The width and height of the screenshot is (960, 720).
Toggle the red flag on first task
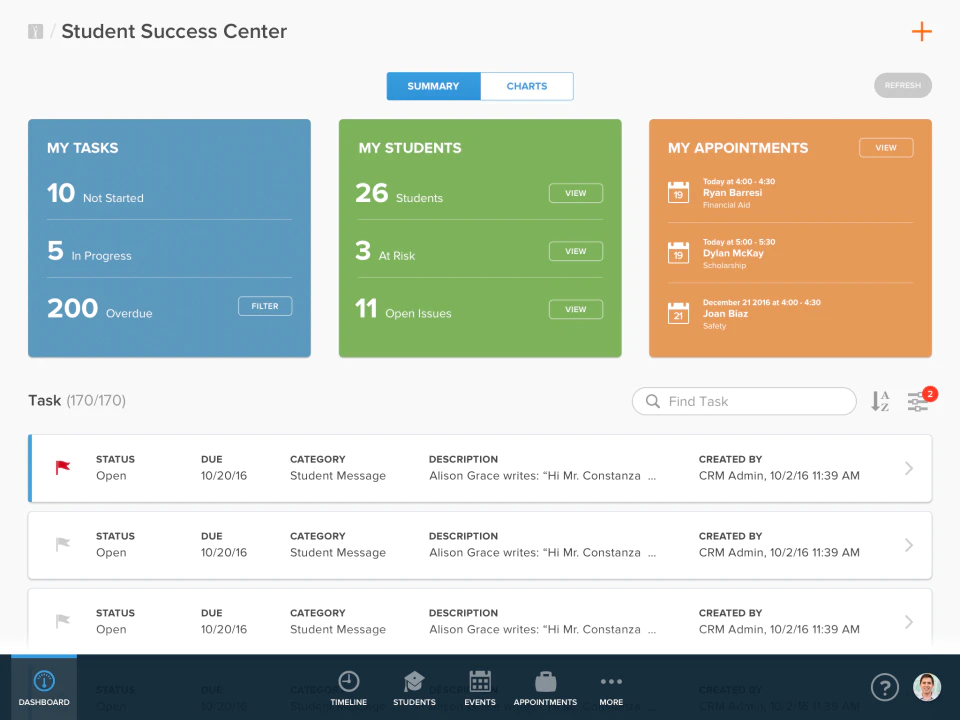click(x=63, y=468)
